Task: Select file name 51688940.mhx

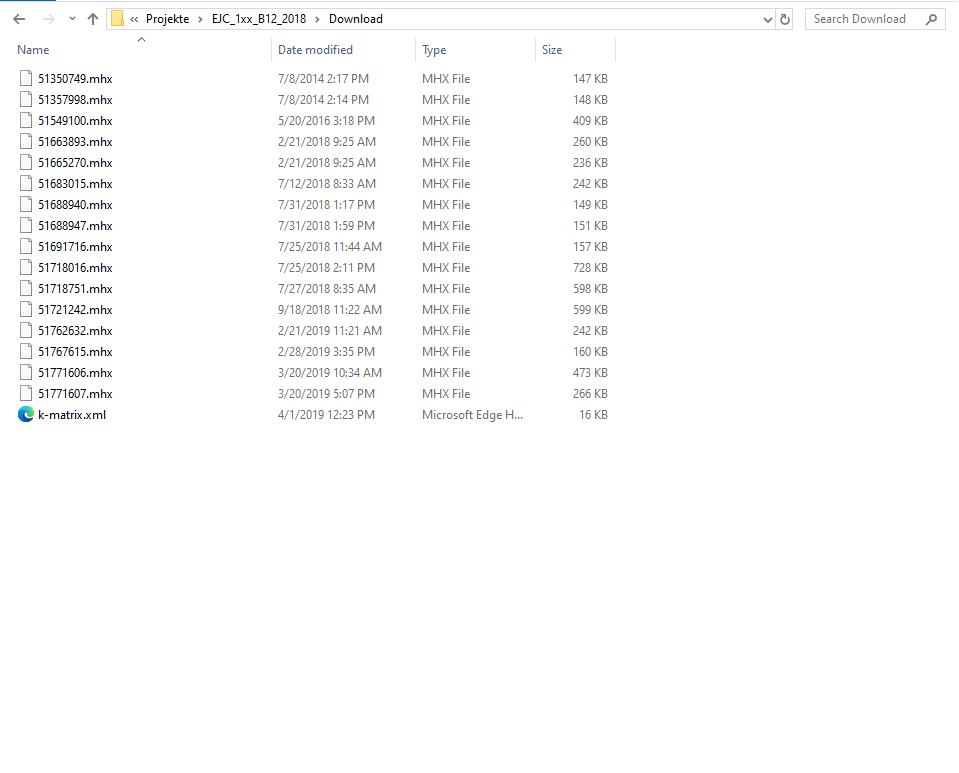Action: [x=75, y=205]
